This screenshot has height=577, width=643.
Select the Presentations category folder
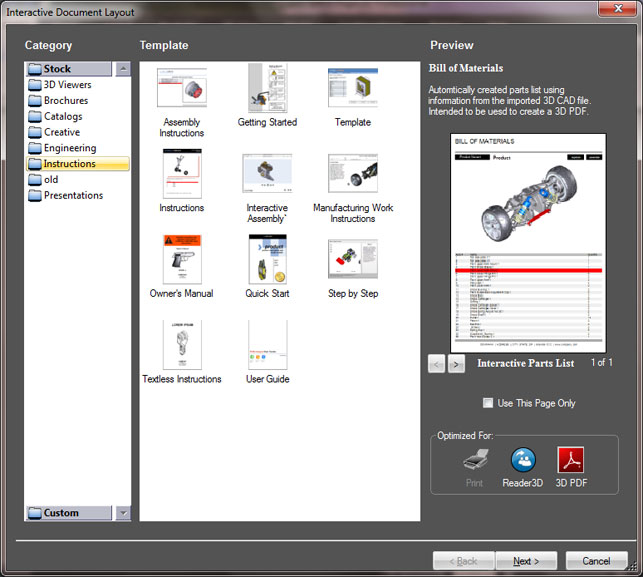tap(73, 195)
